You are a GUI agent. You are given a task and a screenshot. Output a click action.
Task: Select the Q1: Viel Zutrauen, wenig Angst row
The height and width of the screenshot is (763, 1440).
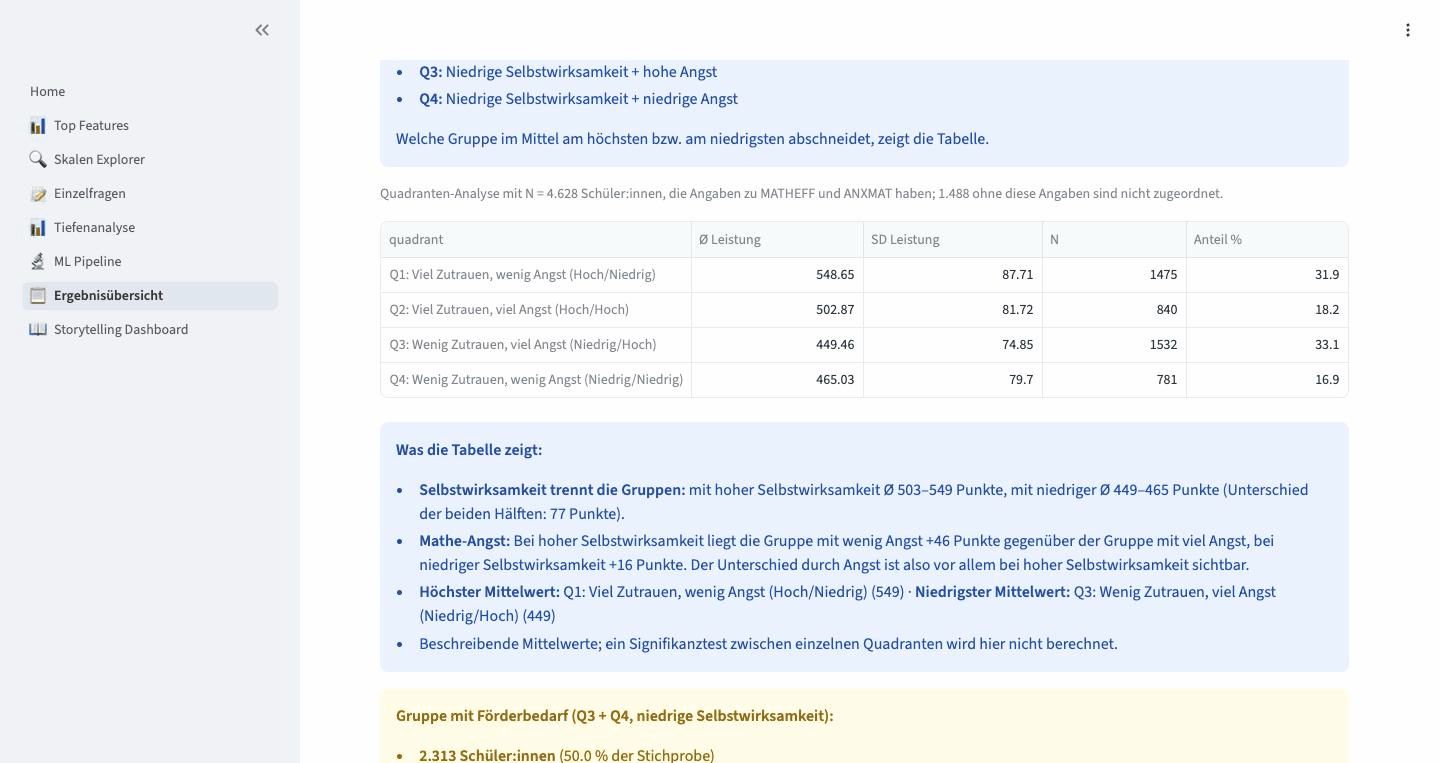point(864,275)
